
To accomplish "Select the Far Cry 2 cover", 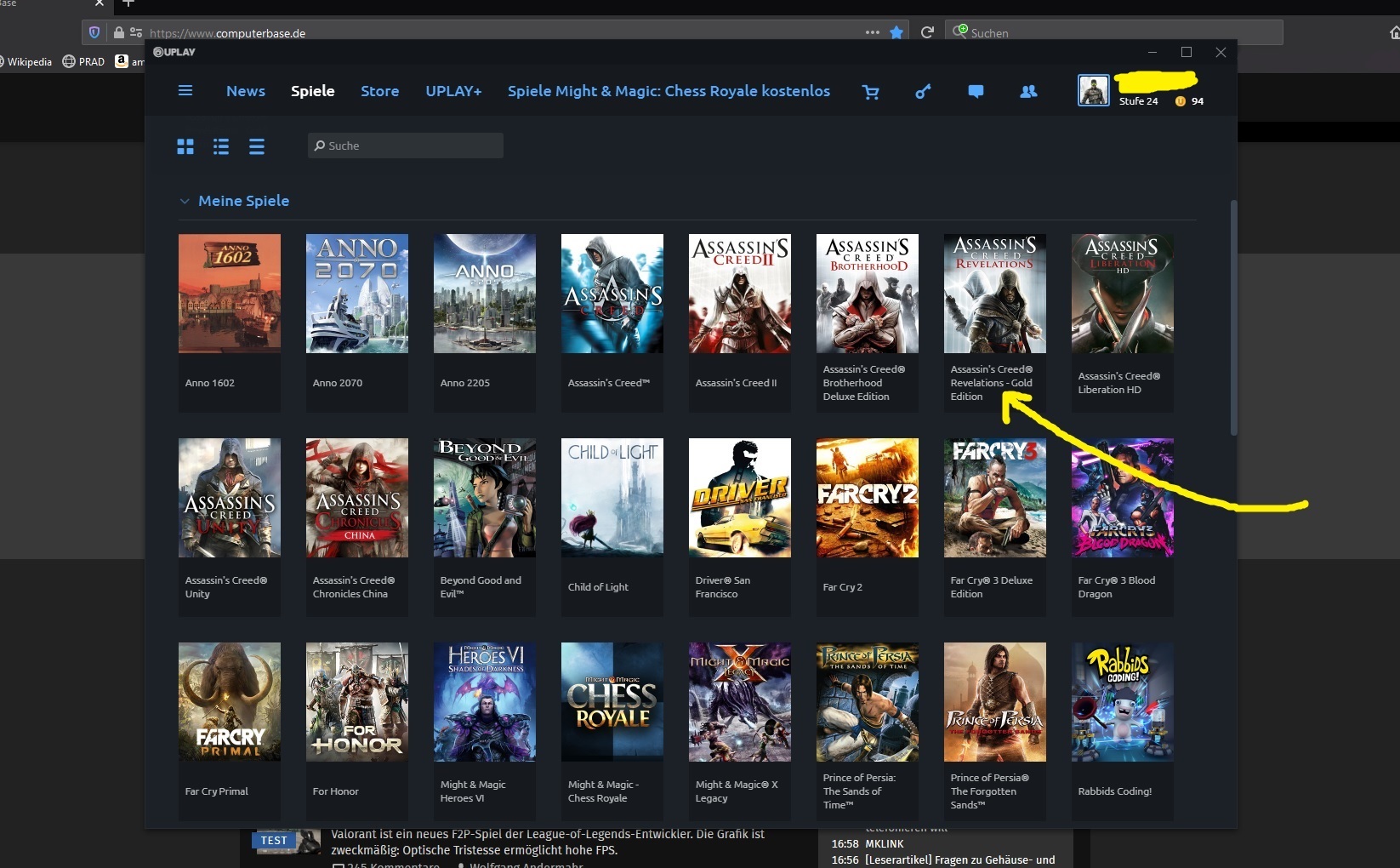I will click(x=868, y=498).
